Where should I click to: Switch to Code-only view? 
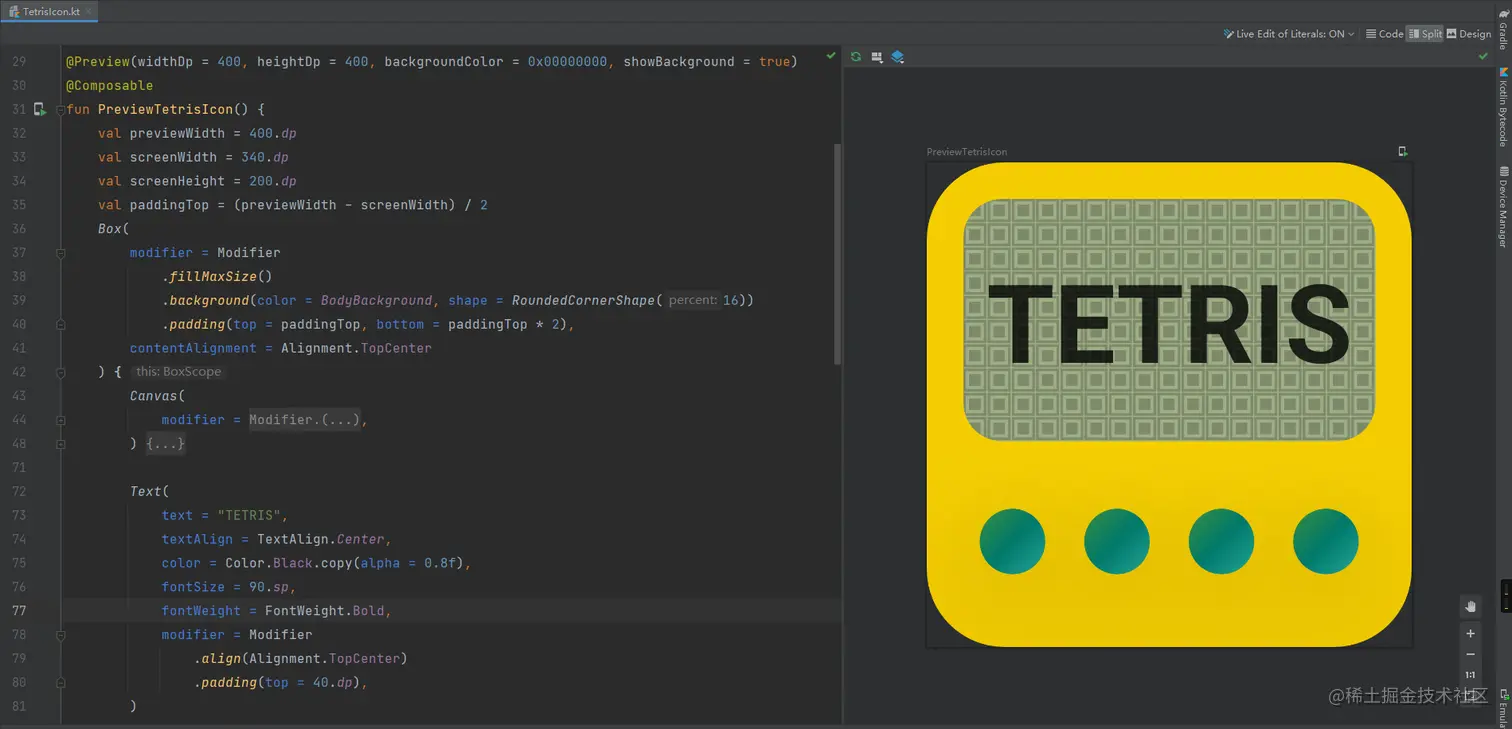pos(1384,34)
